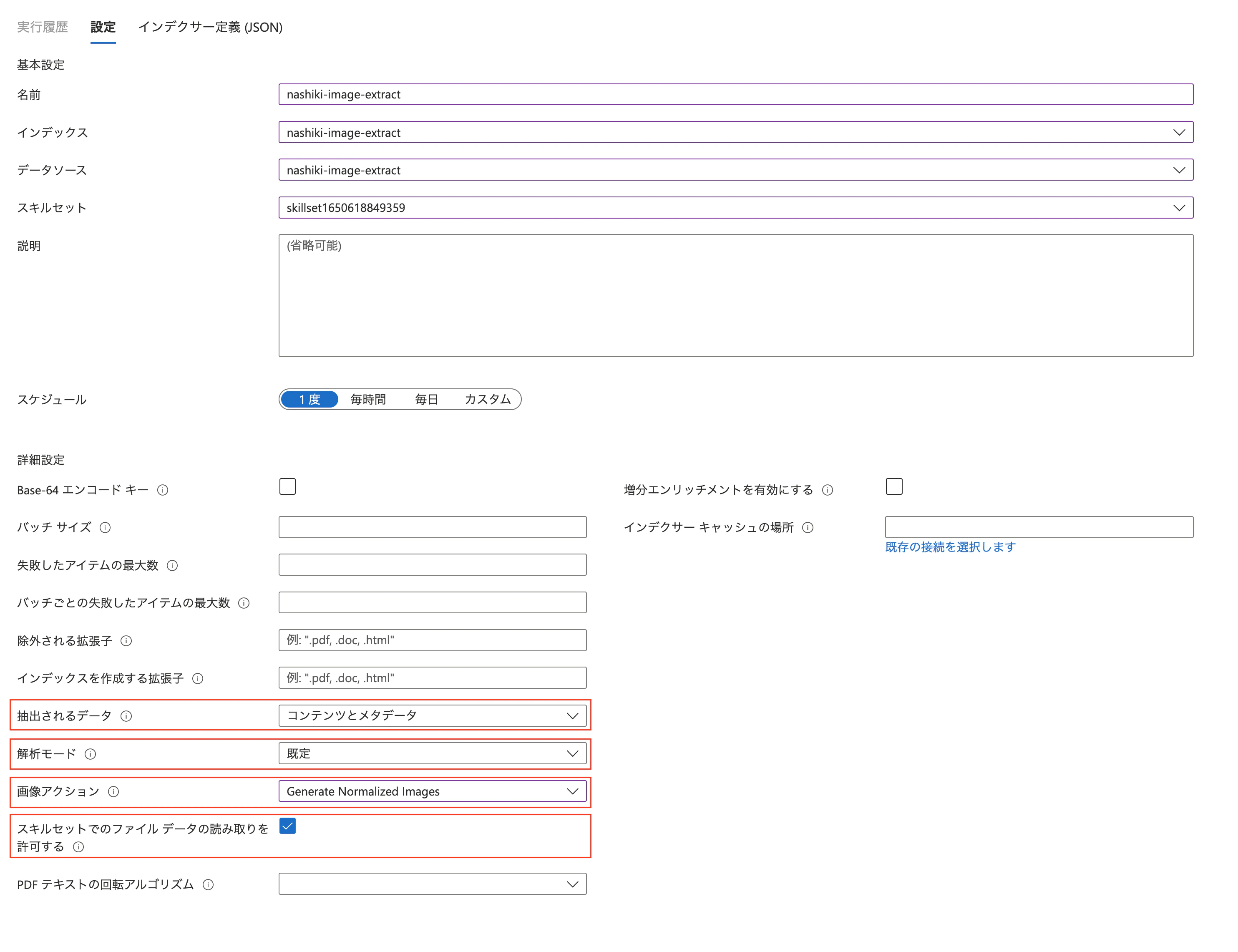
Task: Open info icon beside 除外される拡張子
Action: [x=126, y=641]
